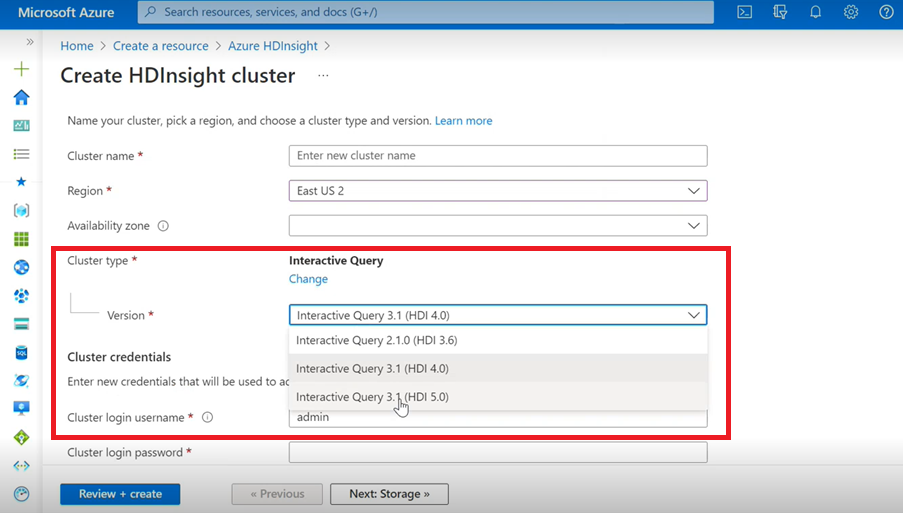903x513 pixels.
Task: Open App Services globe icon in sidebar
Action: [x=21, y=267]
